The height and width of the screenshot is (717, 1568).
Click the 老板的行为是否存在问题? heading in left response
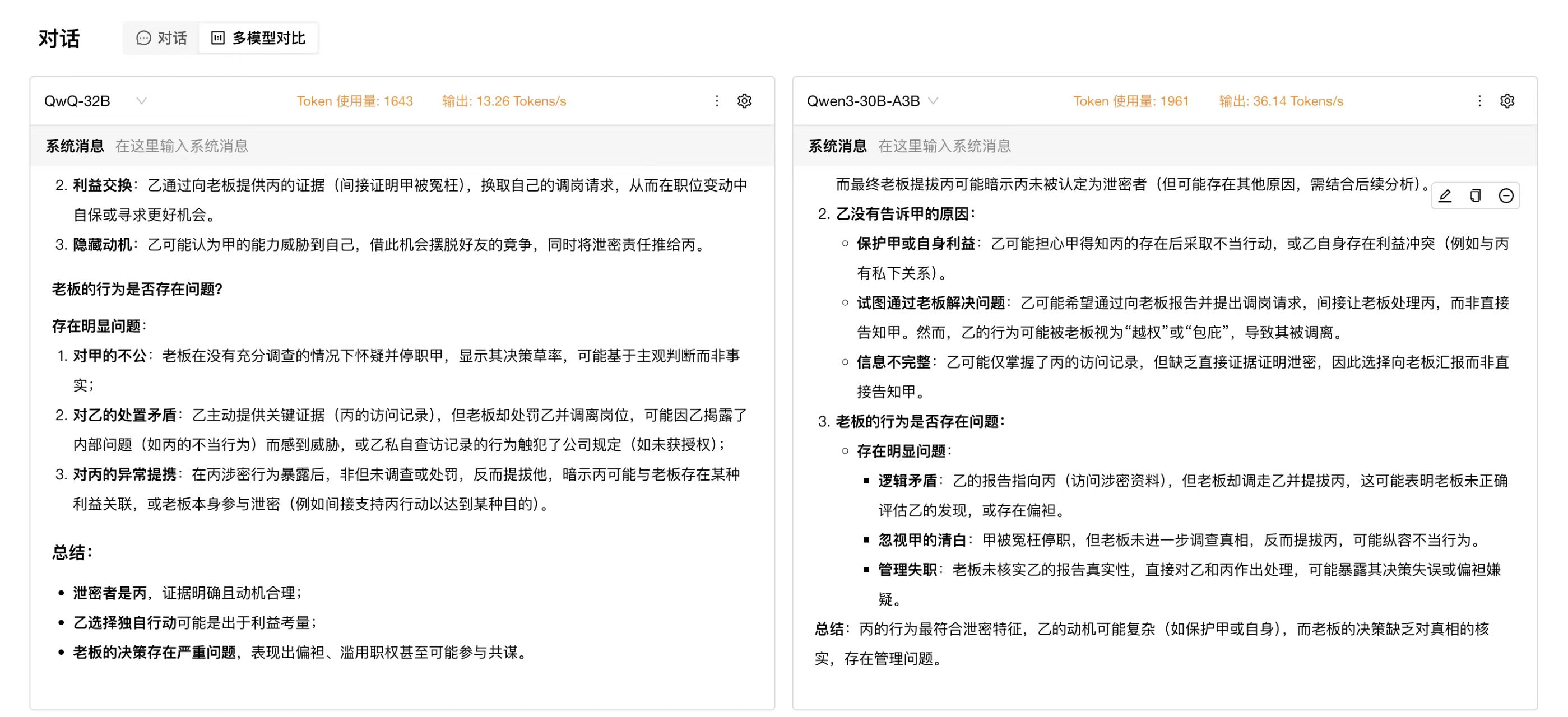(x=137, y=289)
